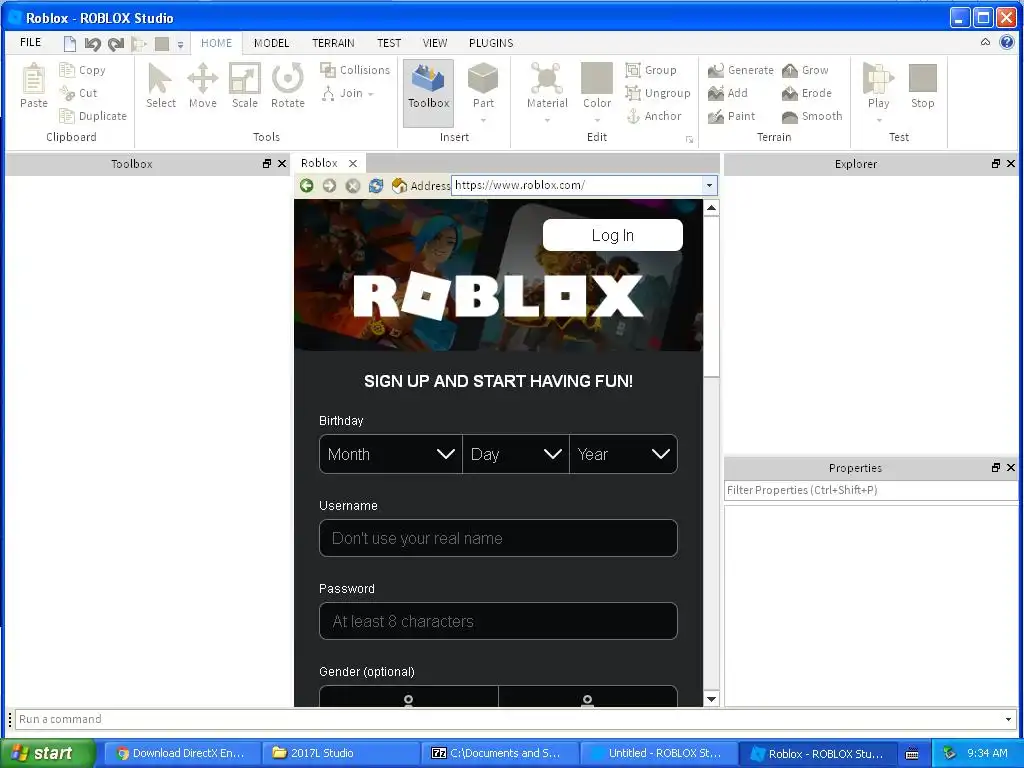Image resolution: width=1024 pixels, height=768 pixels.
Task: Open the quick access customize dropdown
Action: click(x=180, y=44)
